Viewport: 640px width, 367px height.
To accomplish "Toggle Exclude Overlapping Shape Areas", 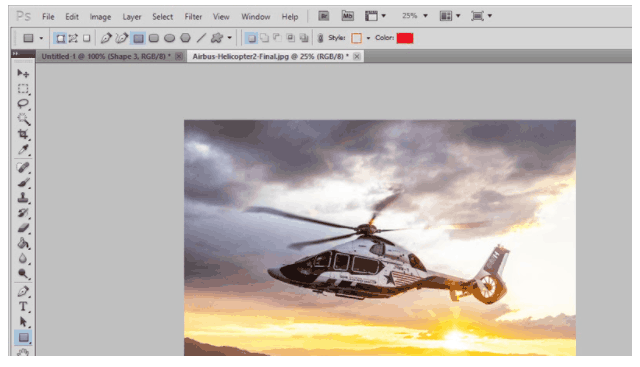I will point(304,38).
